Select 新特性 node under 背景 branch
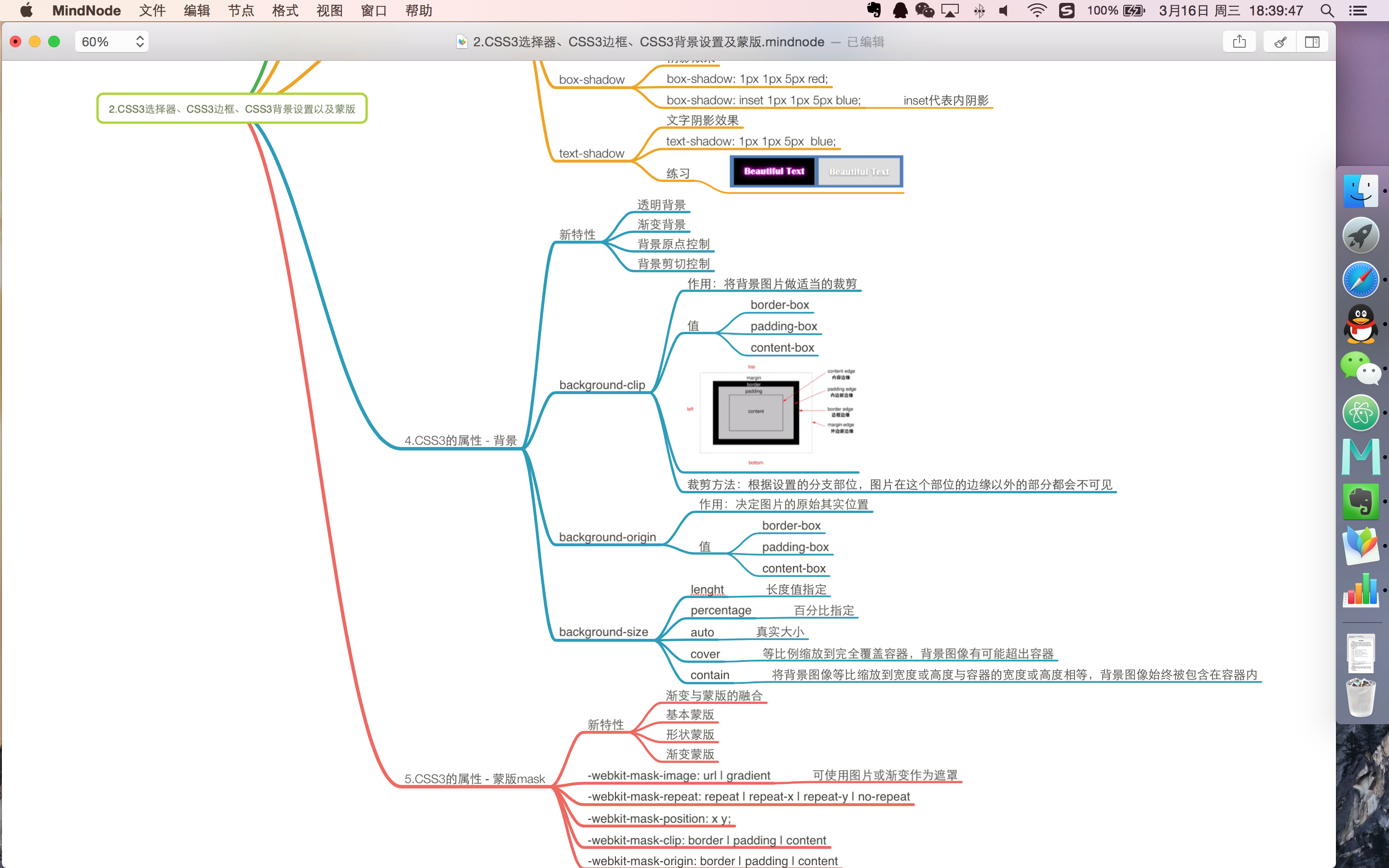1389x868 pixels. click(x=577, y=234)
